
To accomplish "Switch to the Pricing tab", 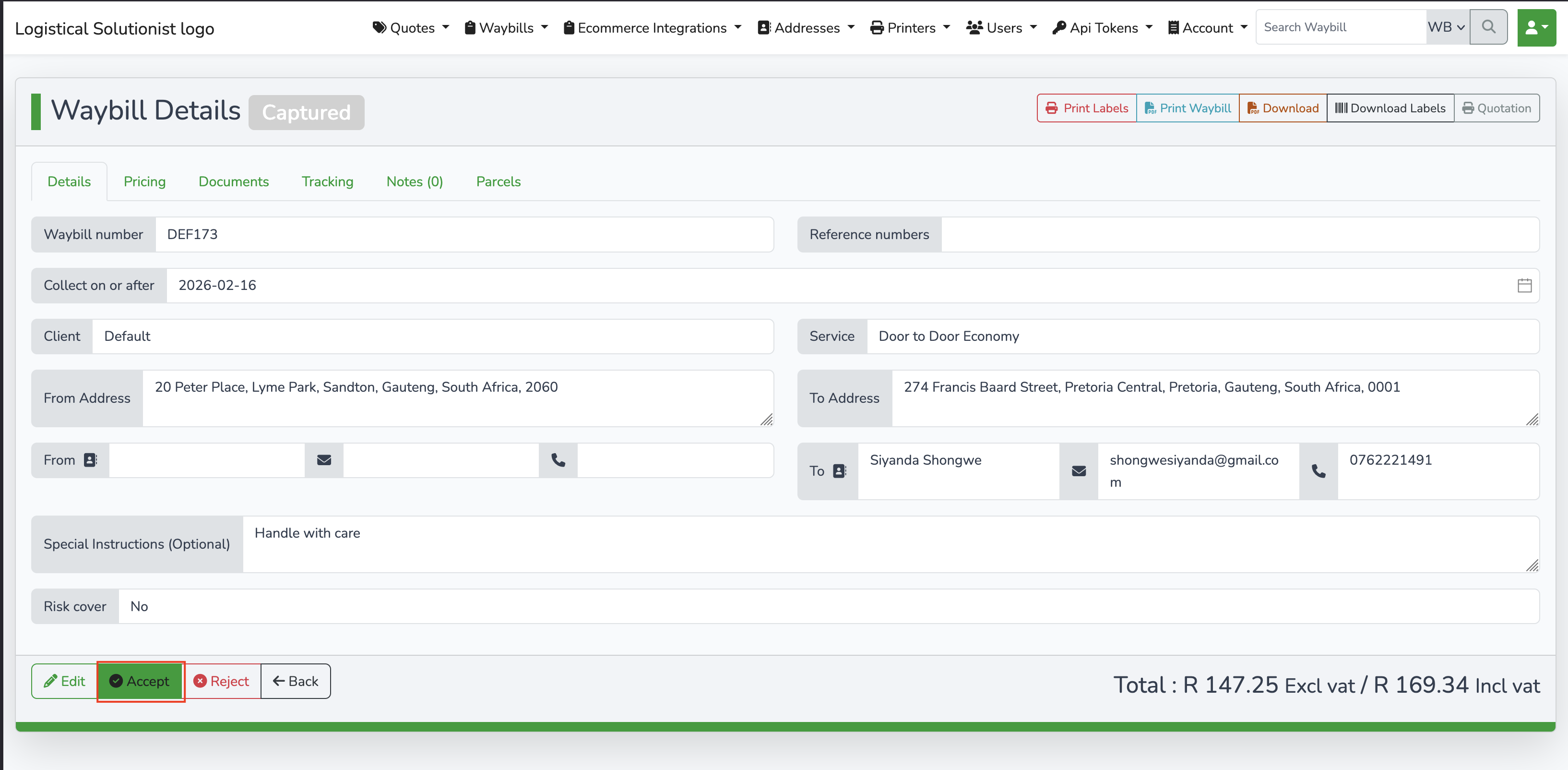I will pyautogui.click(x=144, y=181).
